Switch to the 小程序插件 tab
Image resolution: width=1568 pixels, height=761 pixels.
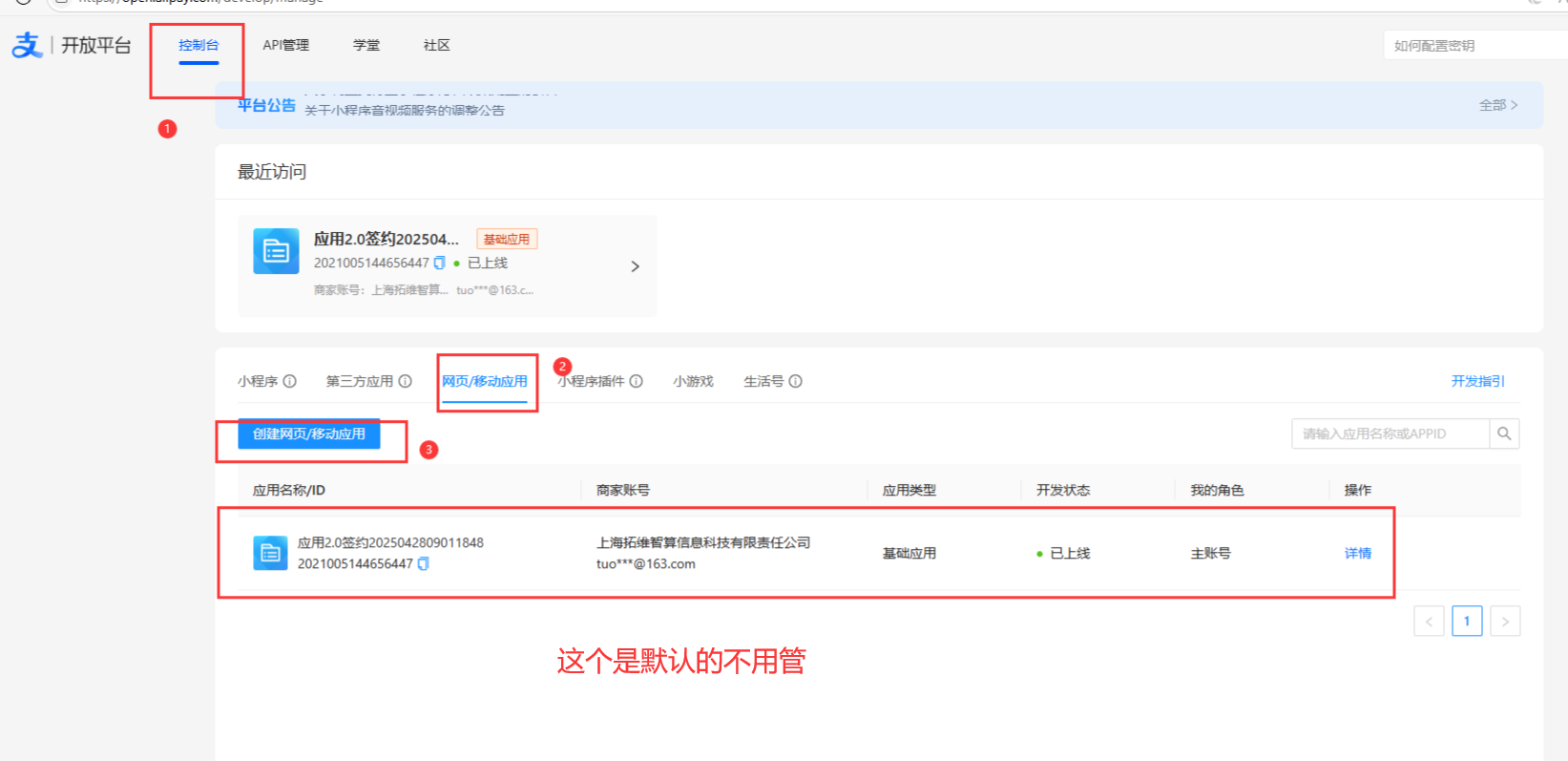592,381
